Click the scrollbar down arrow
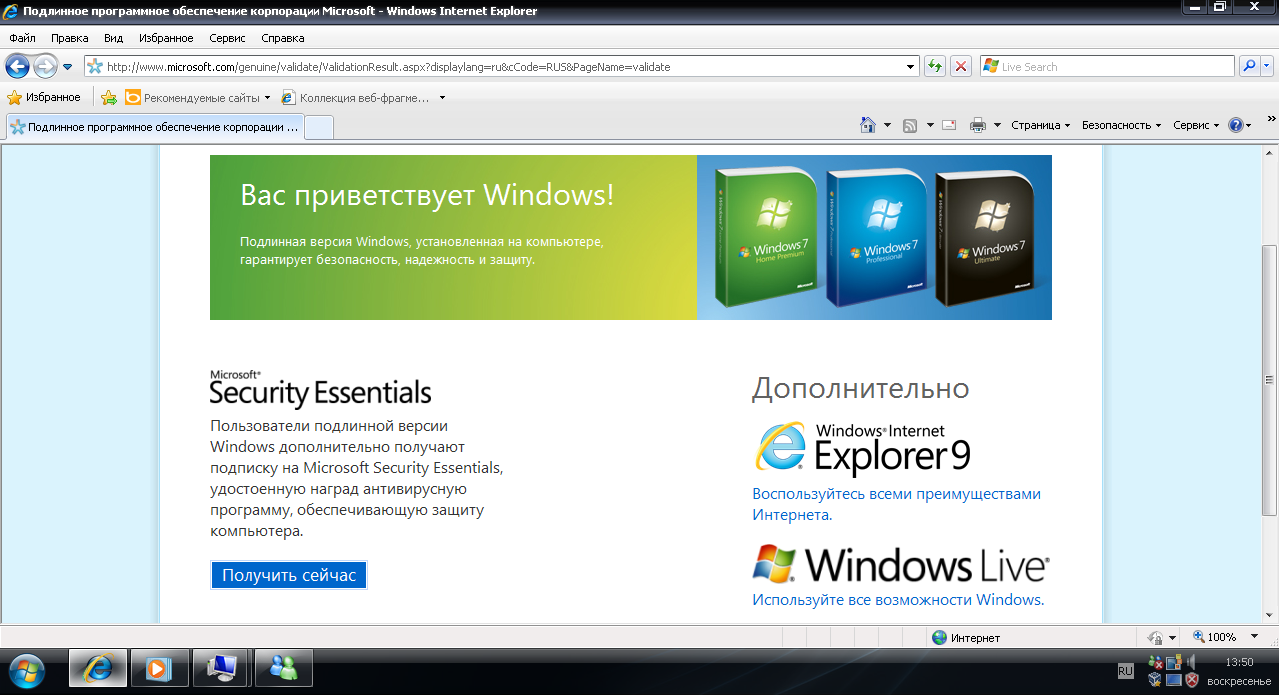 pos(1270,613)
